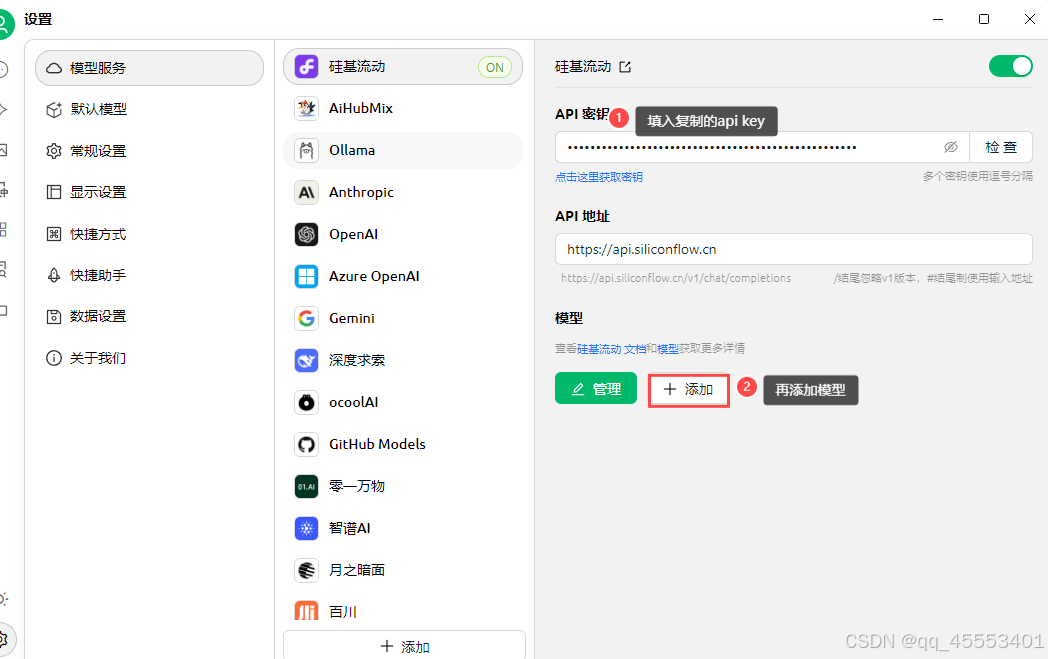Open the 常规设置 settings section

point(150,151)
